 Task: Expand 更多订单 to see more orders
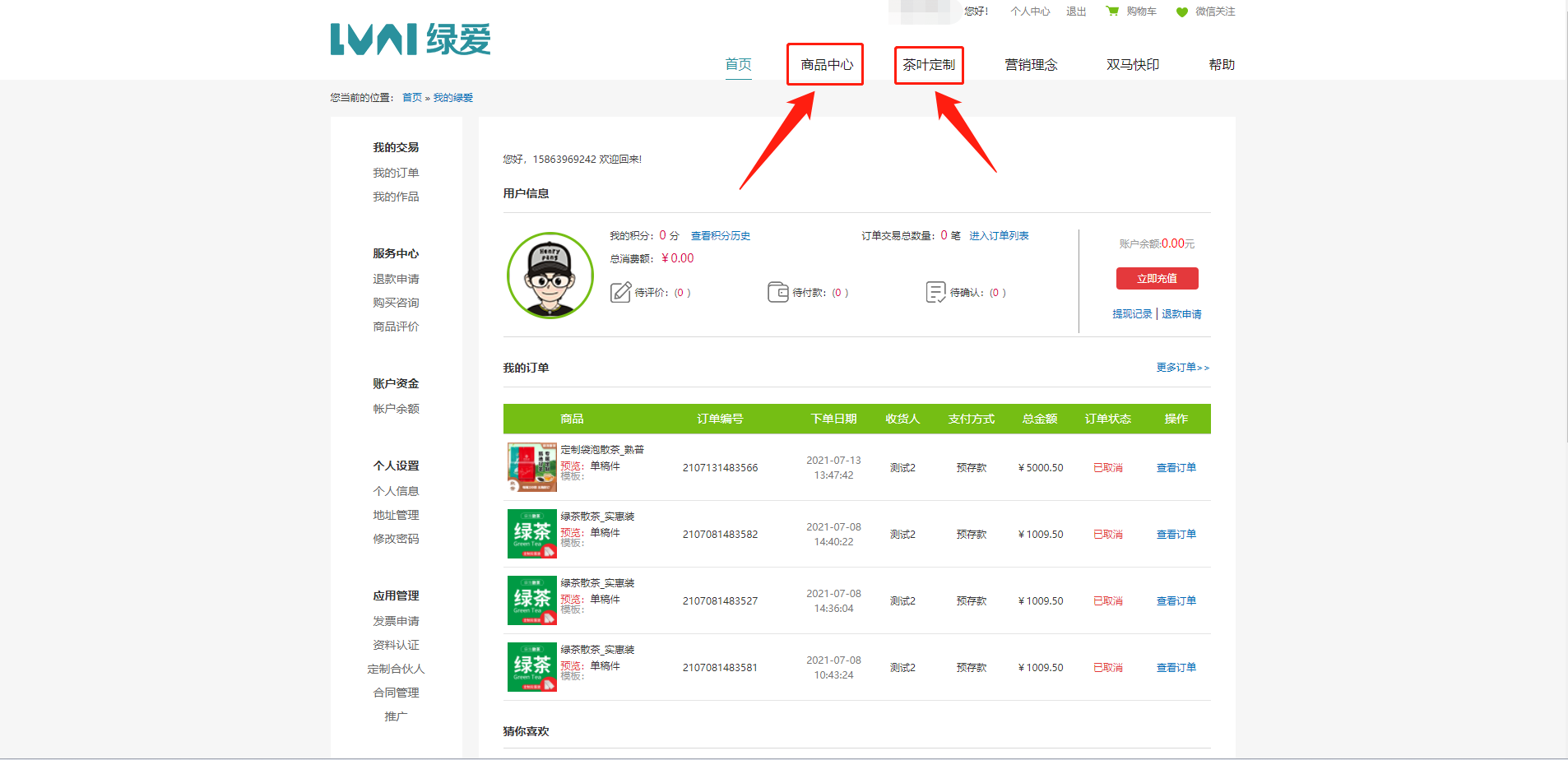coord(1182,368)
